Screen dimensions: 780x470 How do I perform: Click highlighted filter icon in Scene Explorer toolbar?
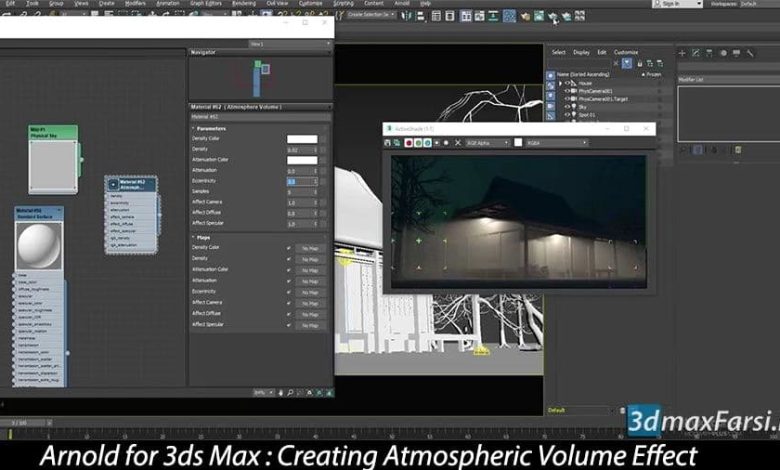tap(627, 64)
